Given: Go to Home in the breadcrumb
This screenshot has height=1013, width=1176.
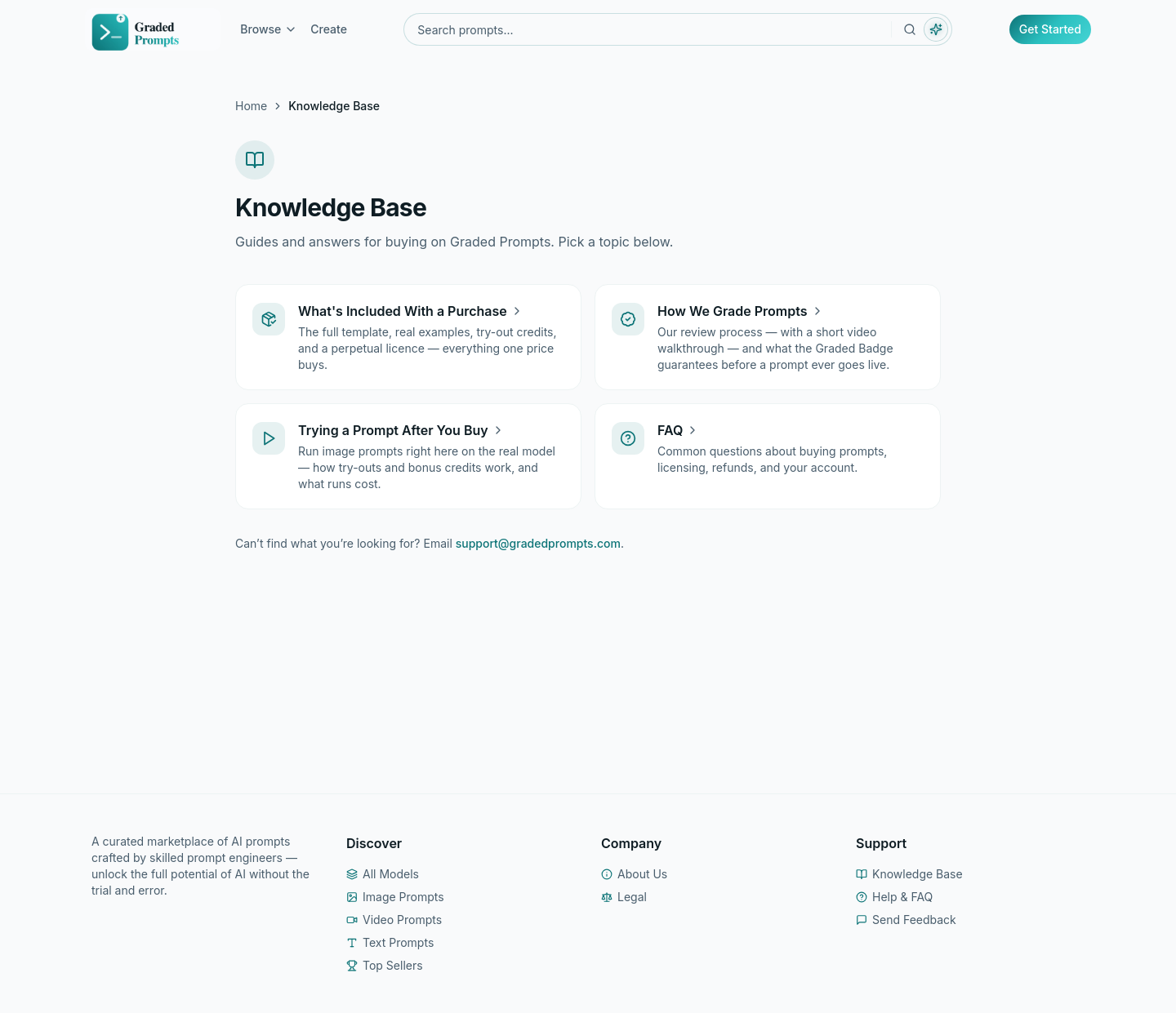Looking at the screenshot, I should [x=251, y=106].
